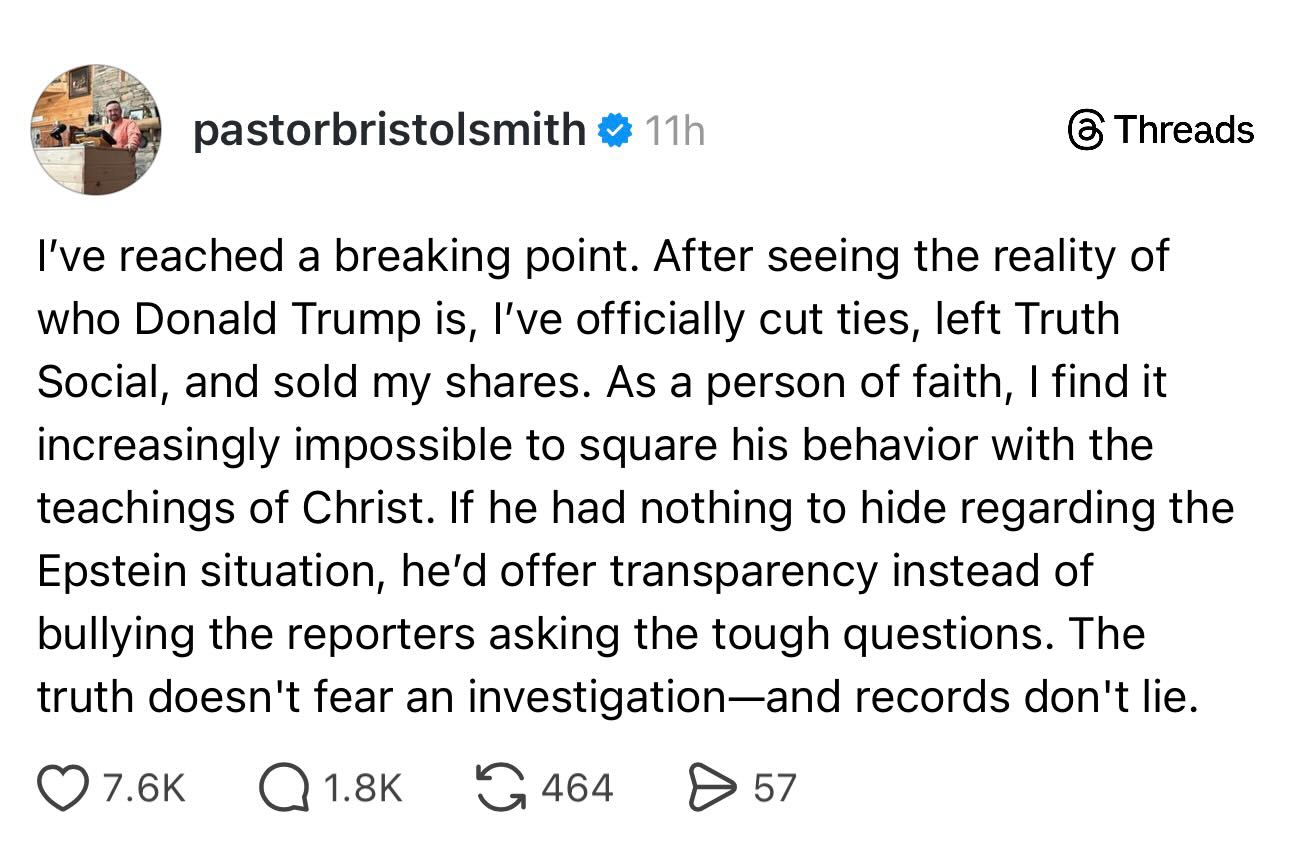1290x843 pixels.
Task: Repost using the circular arrows icon
Action: click(x=500, y=786)
